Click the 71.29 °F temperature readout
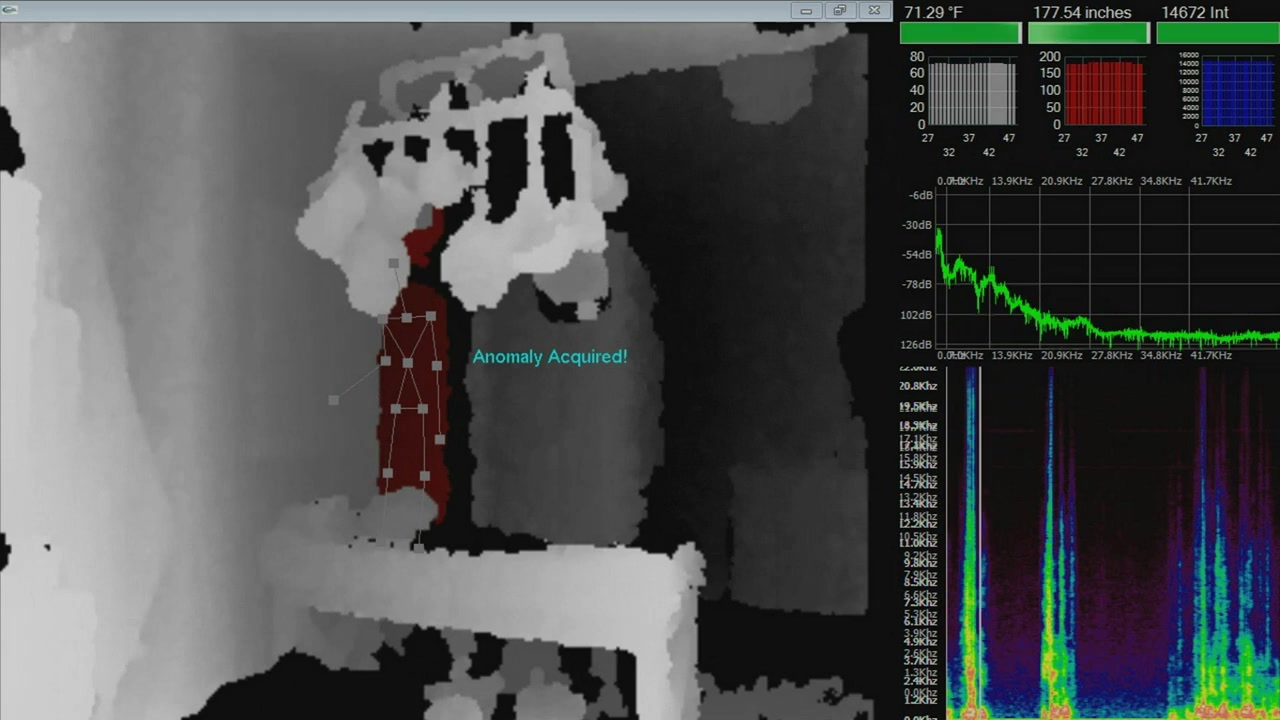 pyautogui.click(x=933, y=13)
